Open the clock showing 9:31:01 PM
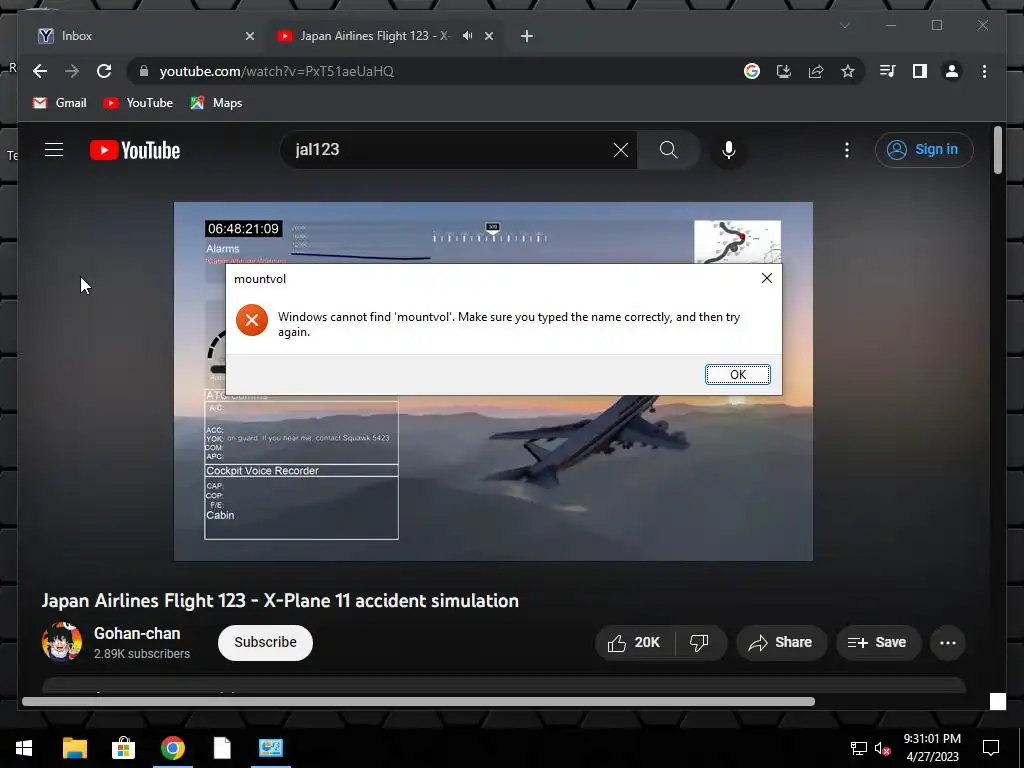 [932, 748]
